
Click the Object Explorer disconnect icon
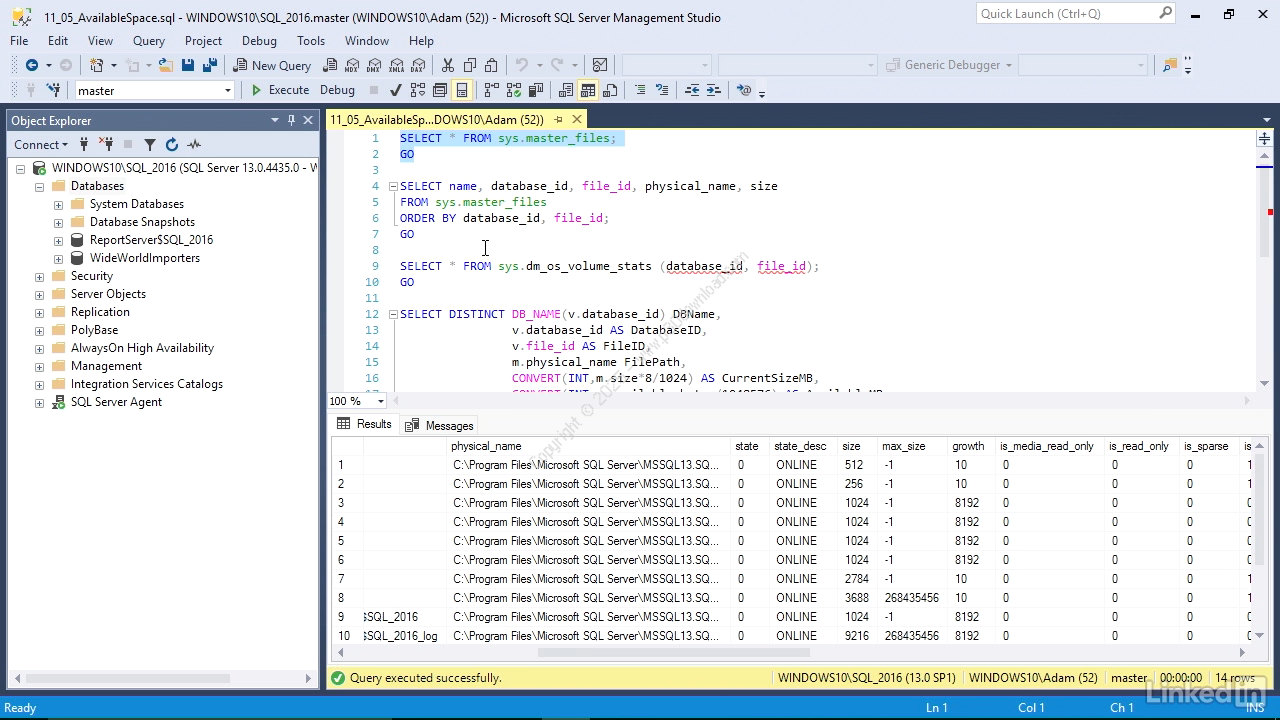point(106,144)
